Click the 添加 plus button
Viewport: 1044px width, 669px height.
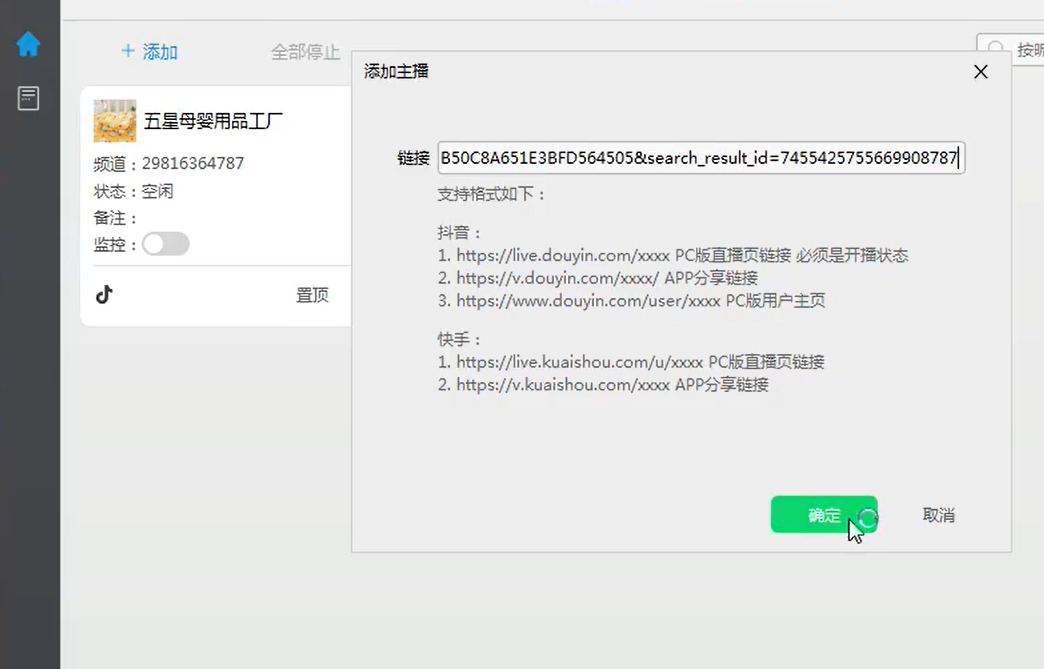click(150, 51)
